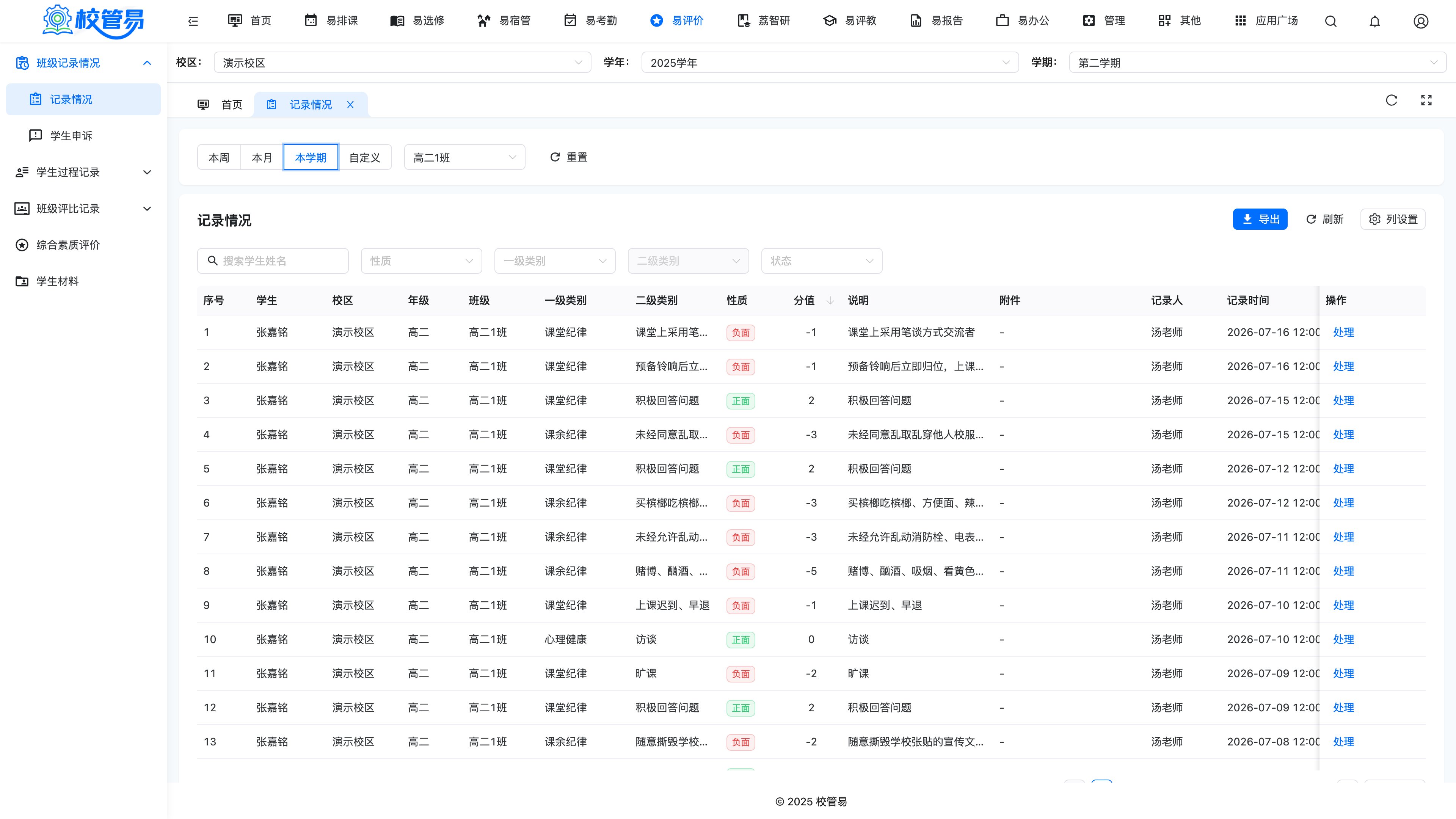Open 易考勤 module
Viewport: 1456px width, 819px height.
[591, 21]
